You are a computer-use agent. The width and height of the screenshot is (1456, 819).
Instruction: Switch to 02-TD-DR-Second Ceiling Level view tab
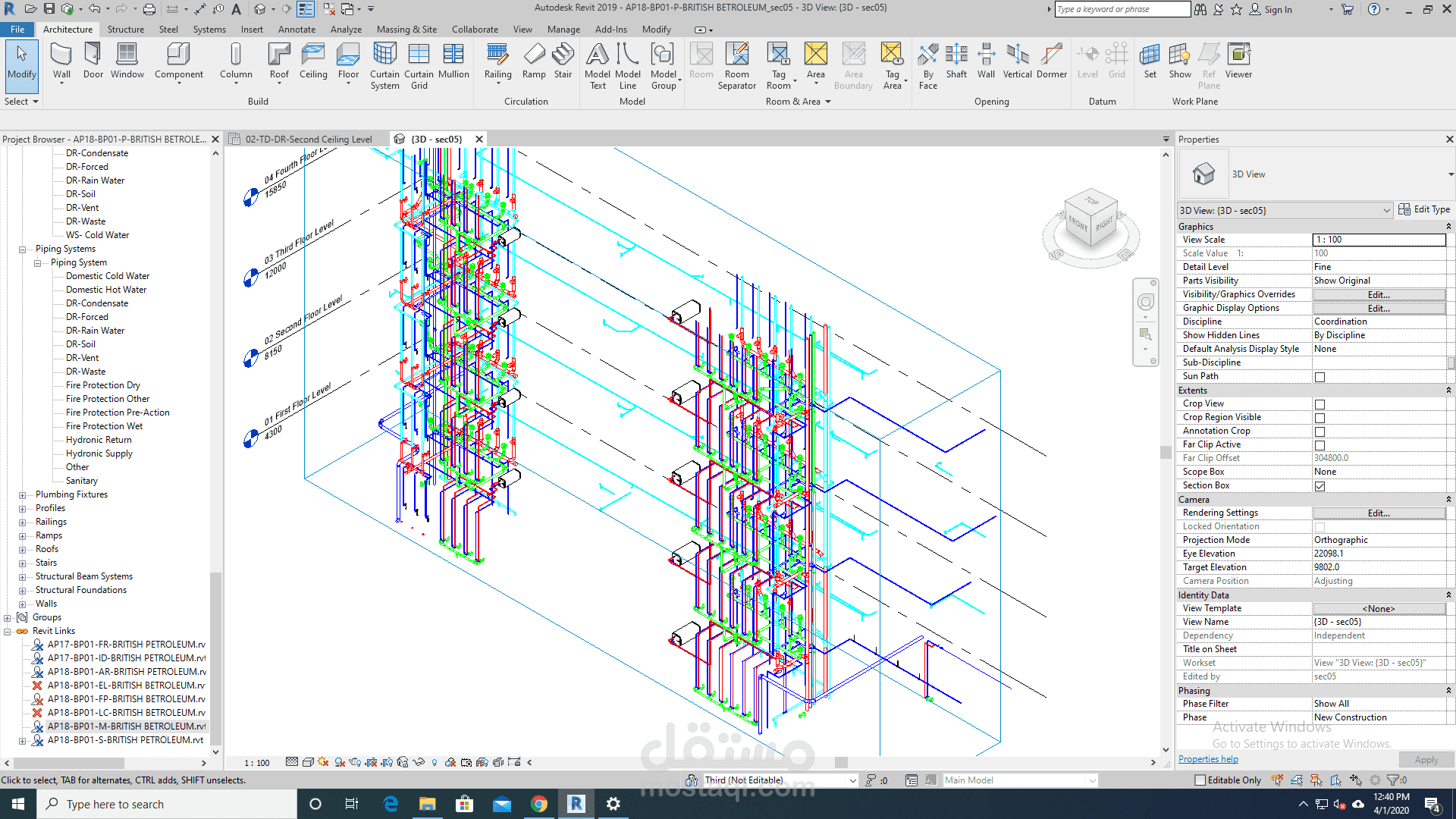coord(308,140)
